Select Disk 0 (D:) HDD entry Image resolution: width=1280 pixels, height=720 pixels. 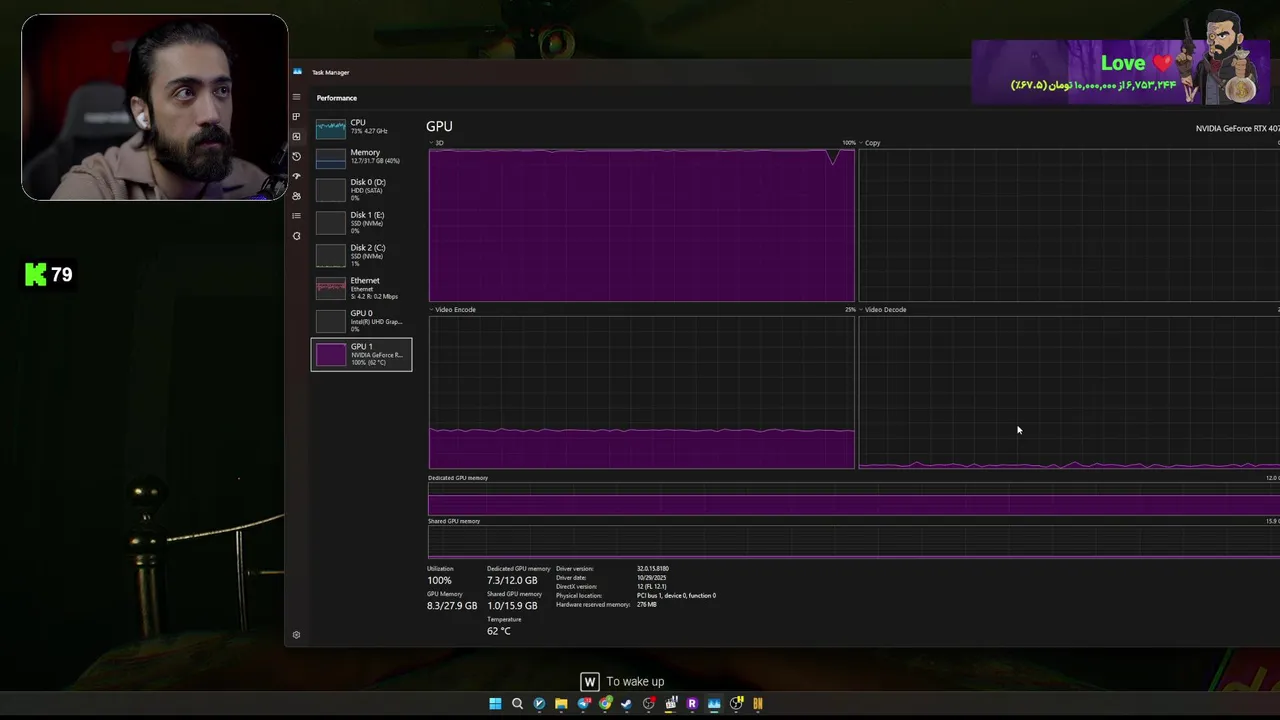click(x=361, y=189)
